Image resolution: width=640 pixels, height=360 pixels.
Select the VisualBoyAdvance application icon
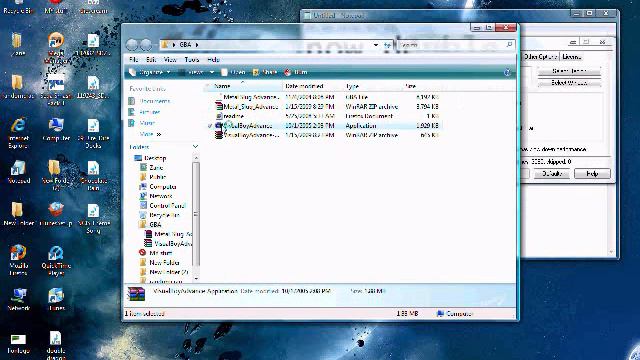pyautogui.click(x=219, y=126)
